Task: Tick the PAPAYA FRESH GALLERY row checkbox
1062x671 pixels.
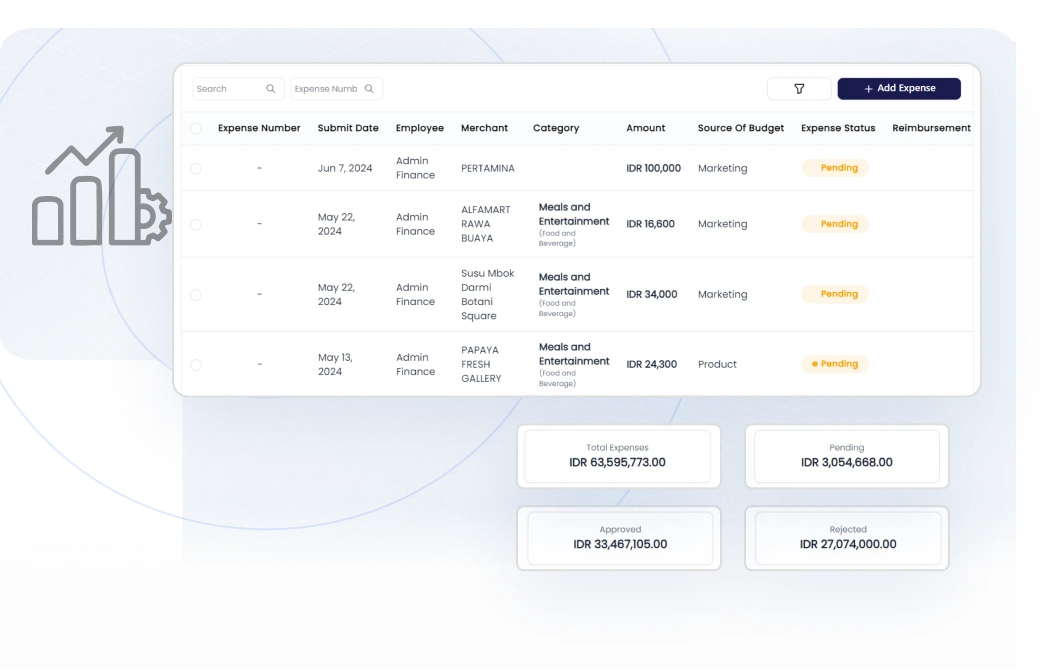Action: tap(195, 364)
